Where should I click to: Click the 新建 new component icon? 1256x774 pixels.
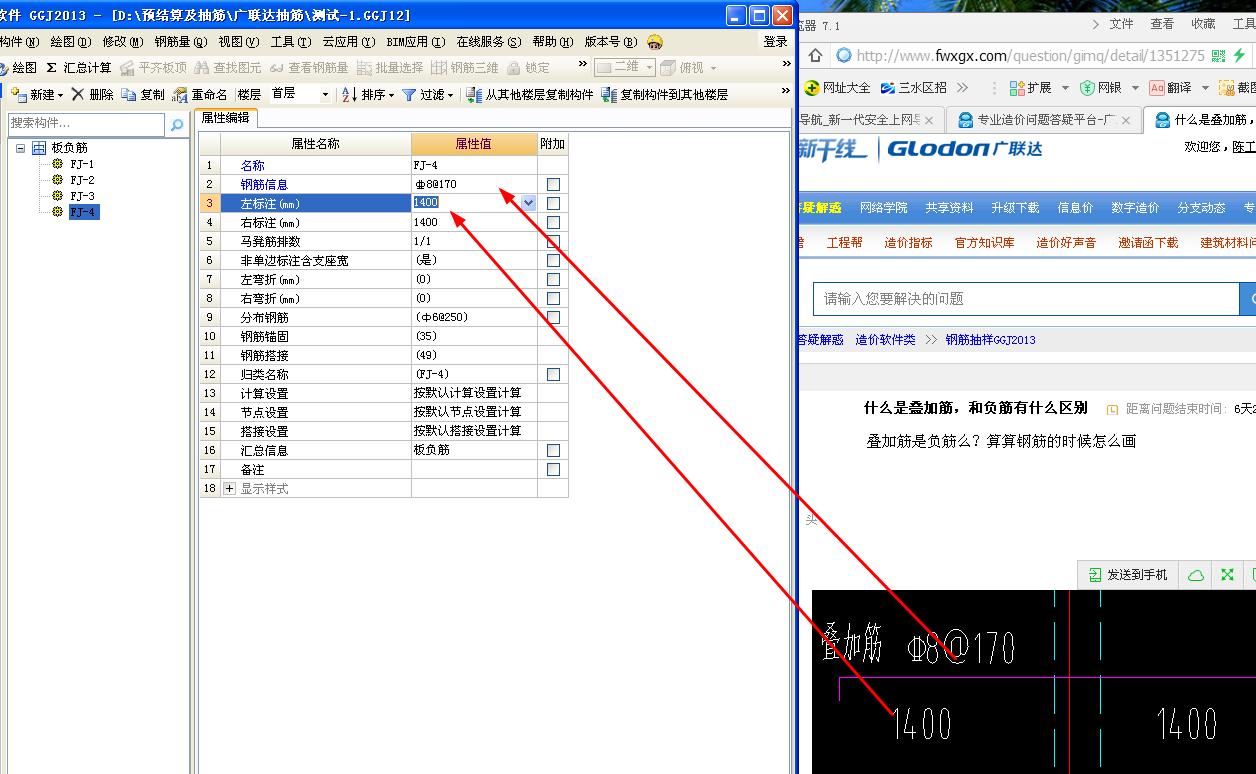point(18,95)
